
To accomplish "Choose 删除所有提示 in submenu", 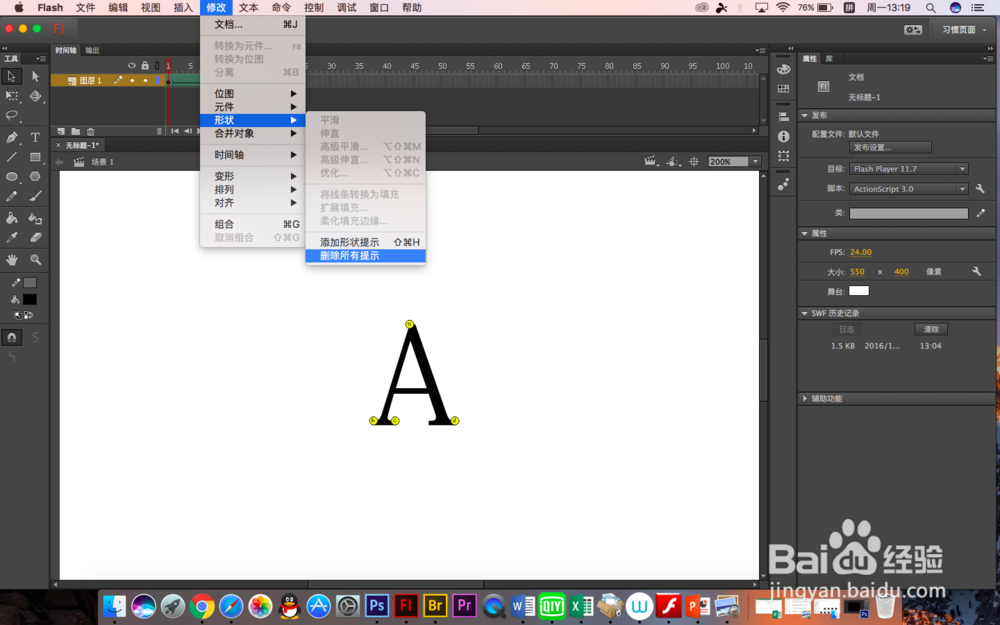I will tap(365, 256).
